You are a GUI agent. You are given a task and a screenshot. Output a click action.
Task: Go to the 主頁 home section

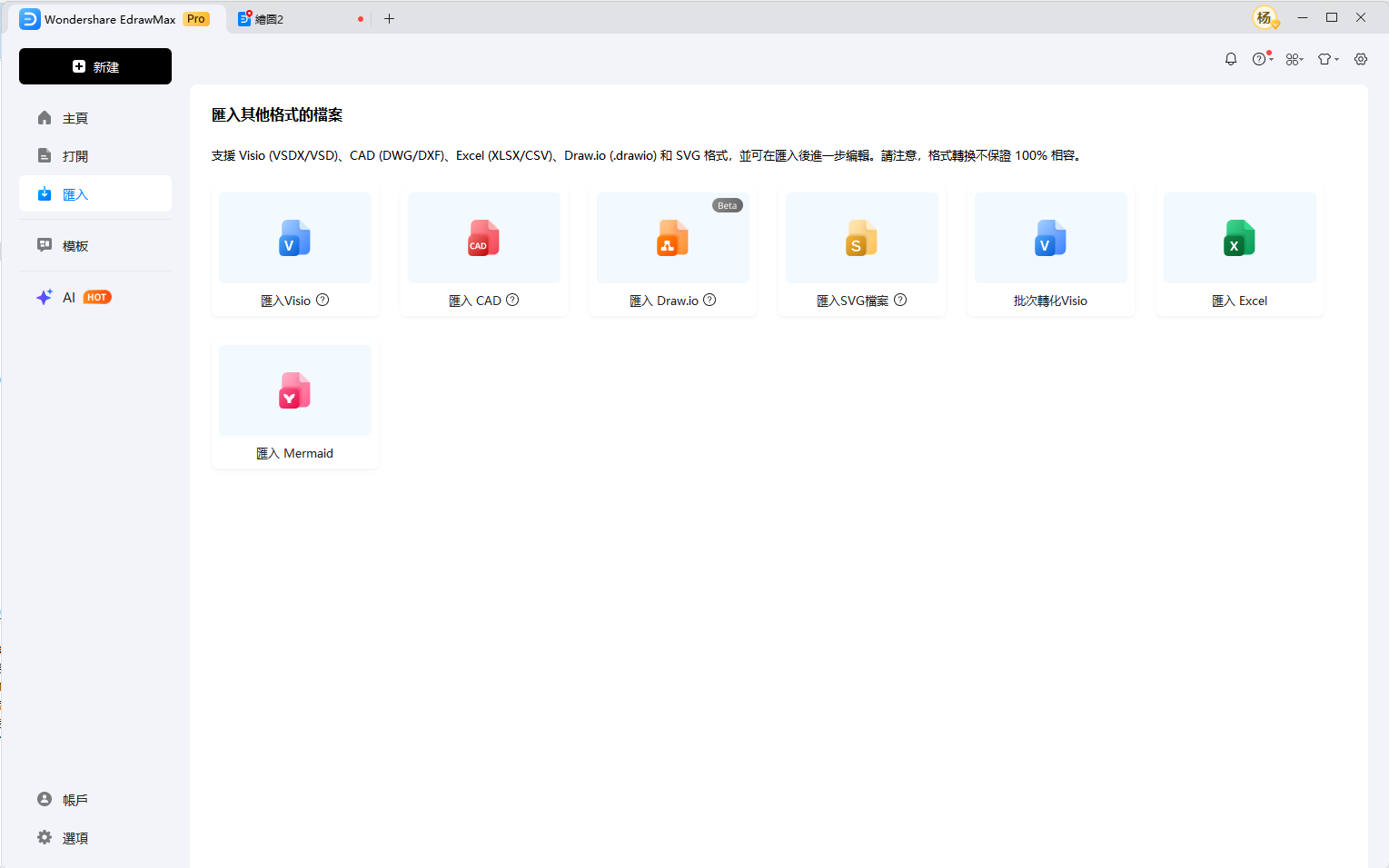(75, 118)
